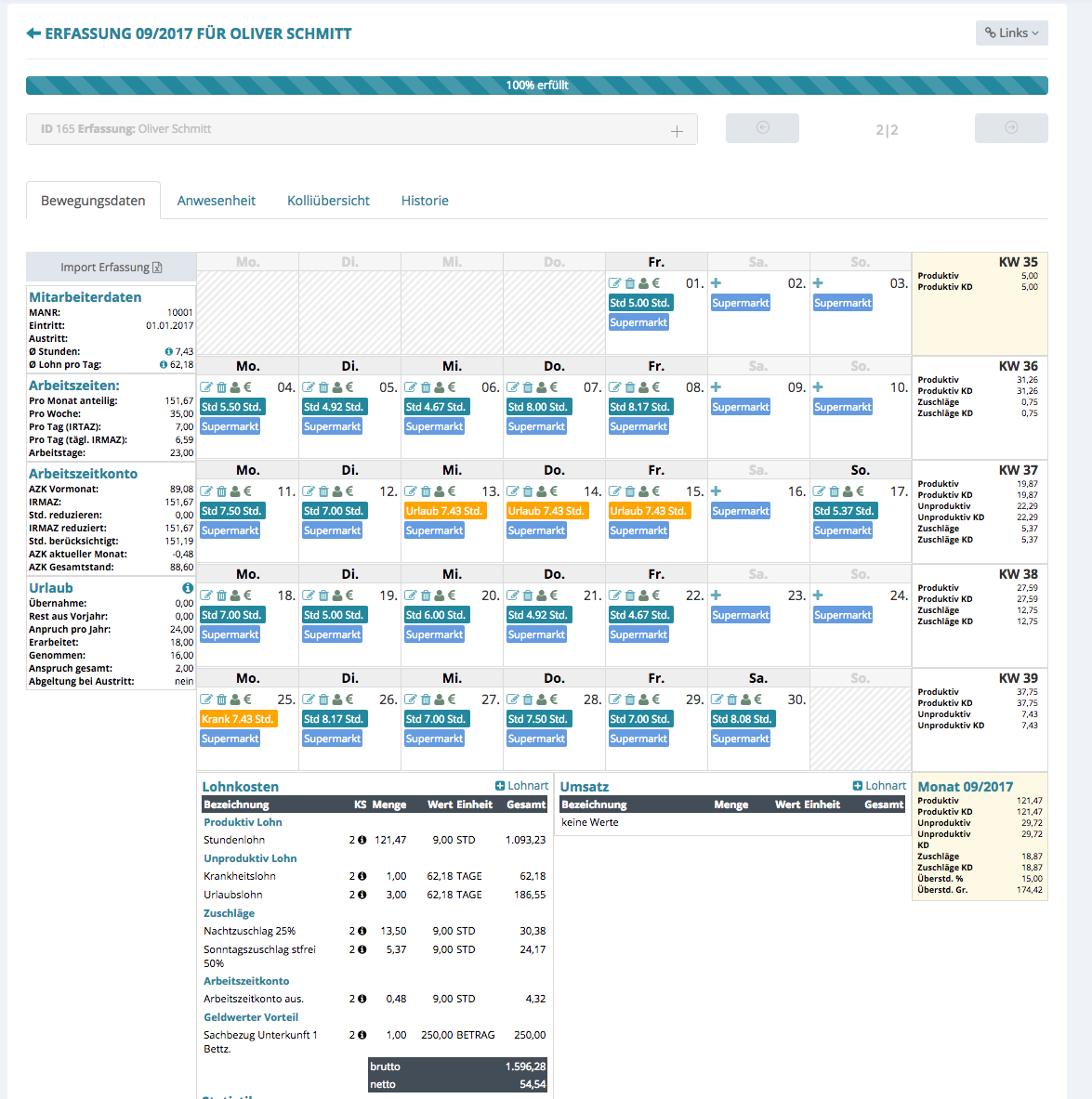This screenshot has width=1092, height=1099.
Task: Open the Links dropdown
Action: pyautogui.click(x=1011, y=33)
